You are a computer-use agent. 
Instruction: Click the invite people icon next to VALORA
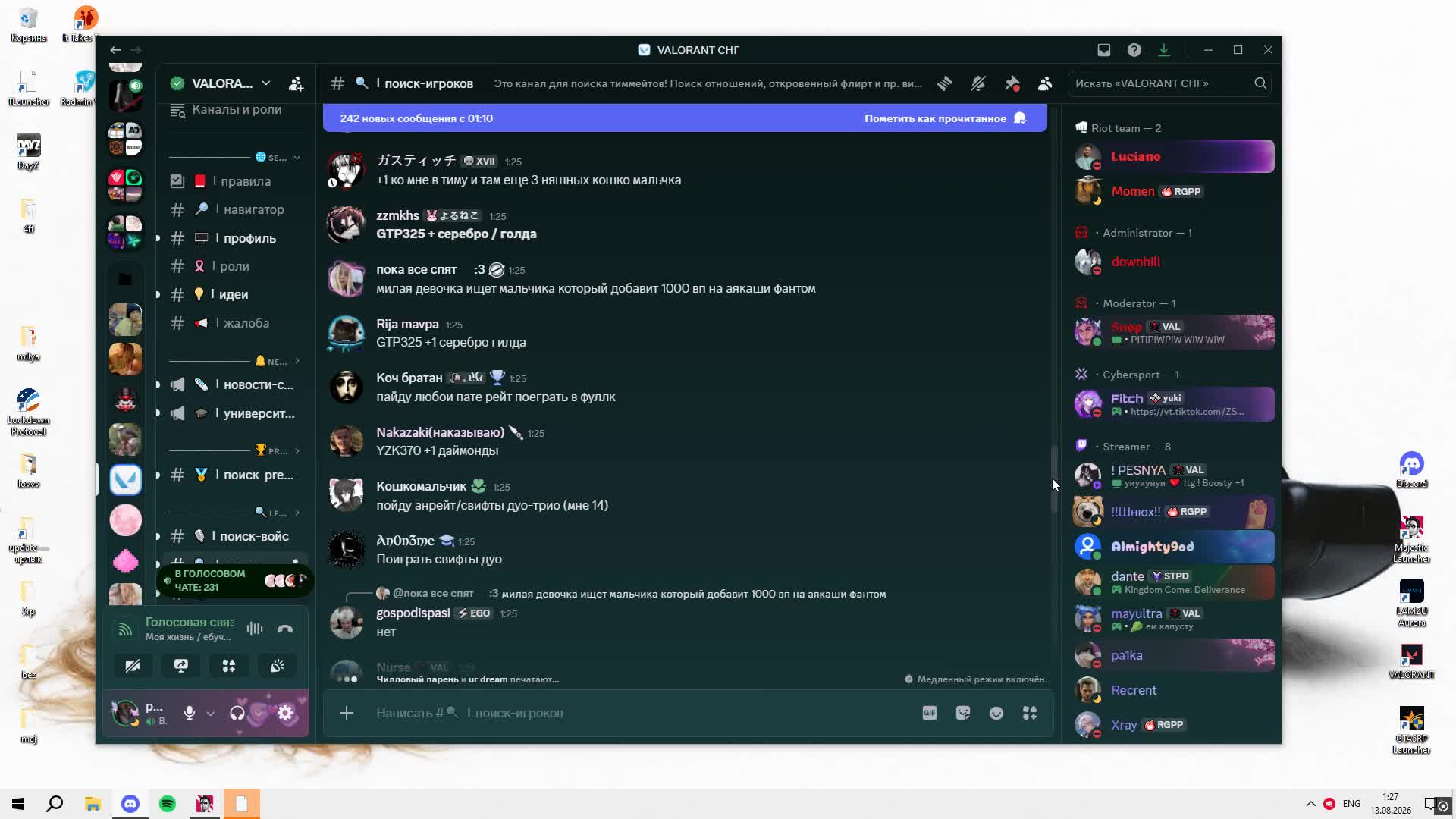296,83
